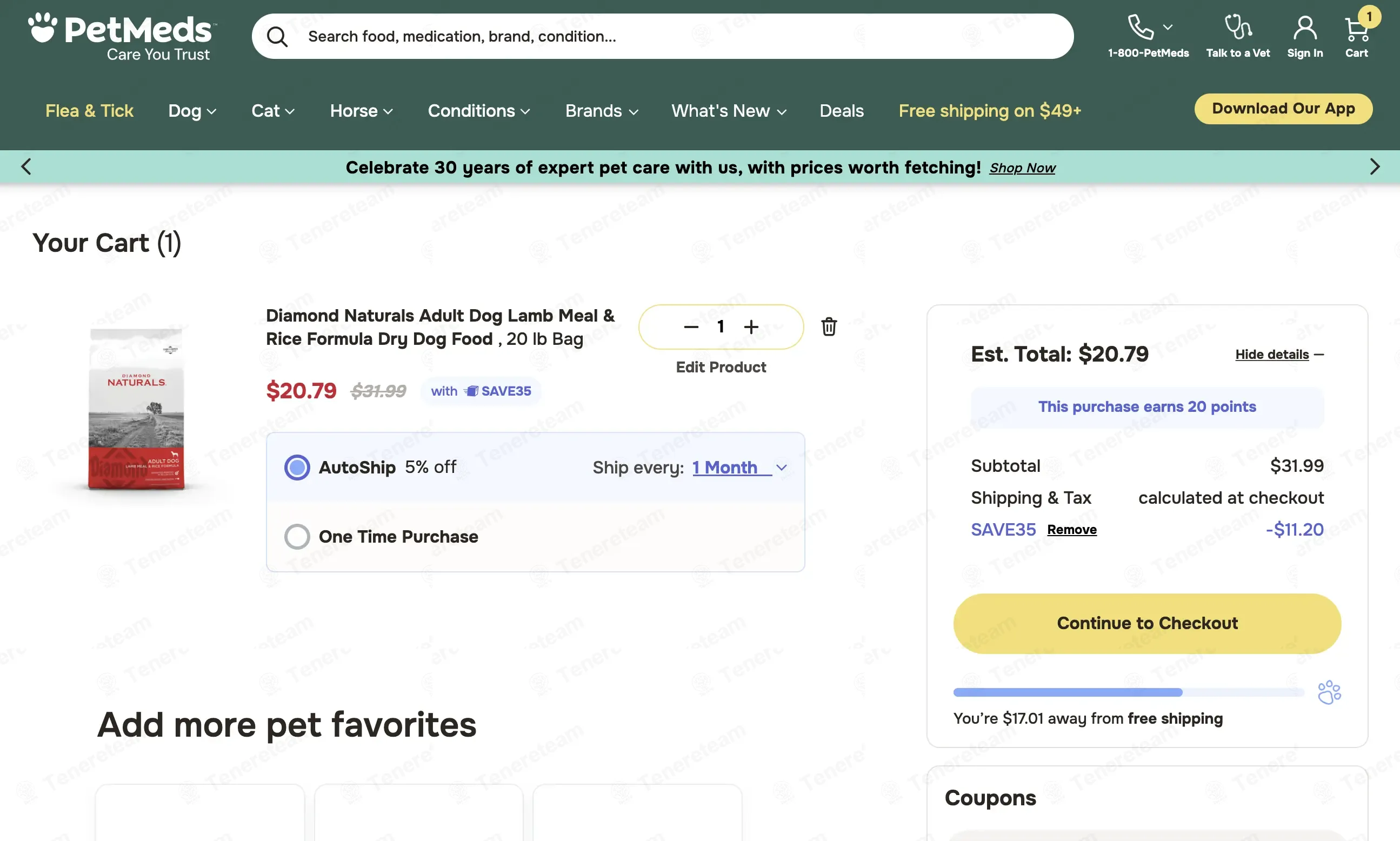
Task: Expand the Dog navigation menu
Action: coord(192,111)
